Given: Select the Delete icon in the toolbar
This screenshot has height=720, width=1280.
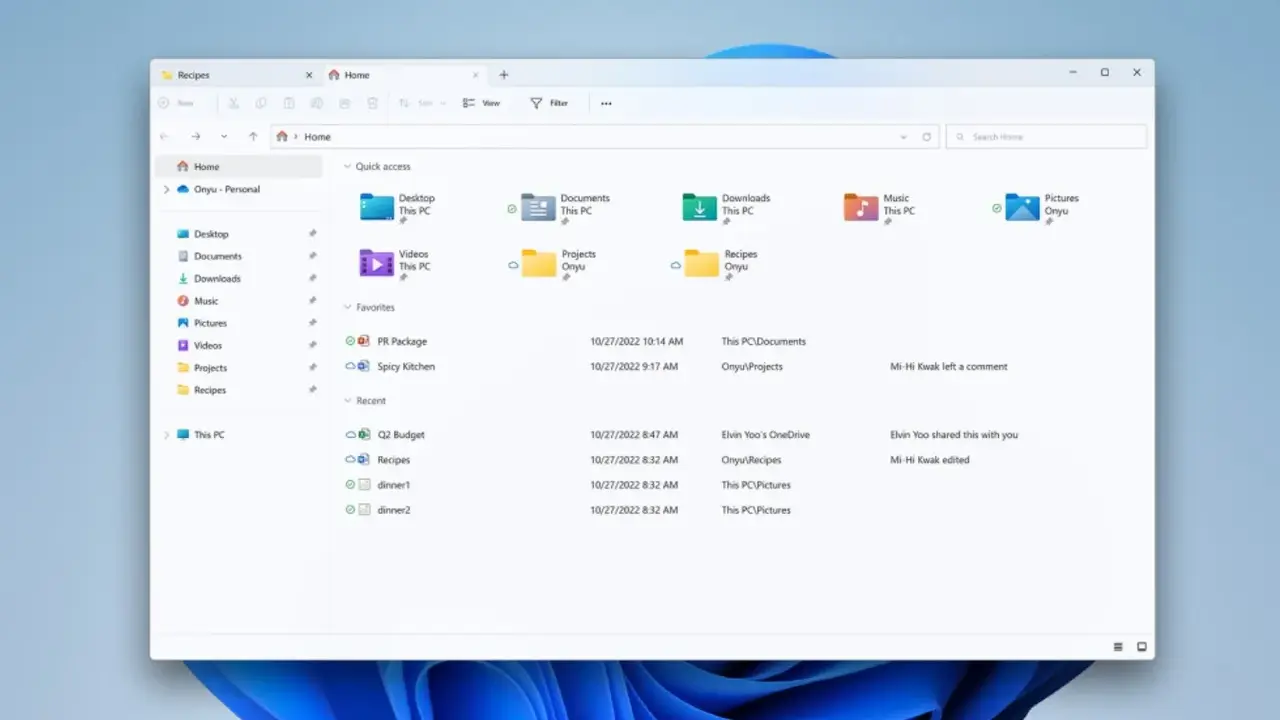Looking at the screenshot, I should tap(372, 103).
